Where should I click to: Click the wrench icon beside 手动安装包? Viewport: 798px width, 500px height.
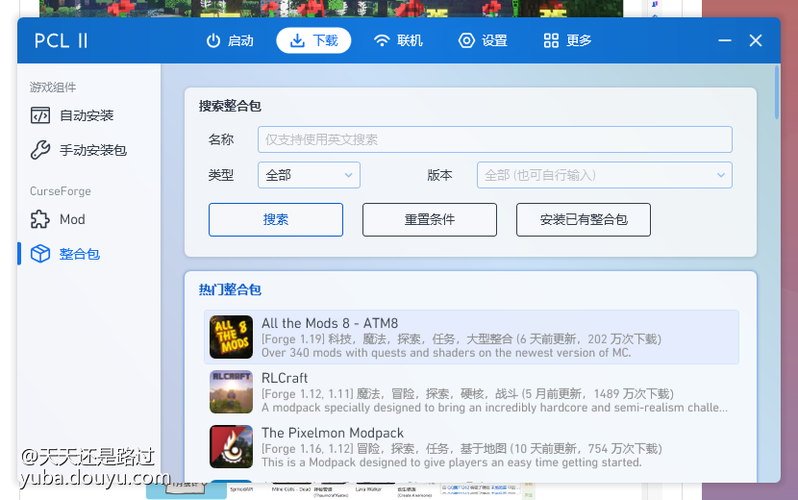coord(40,150)
